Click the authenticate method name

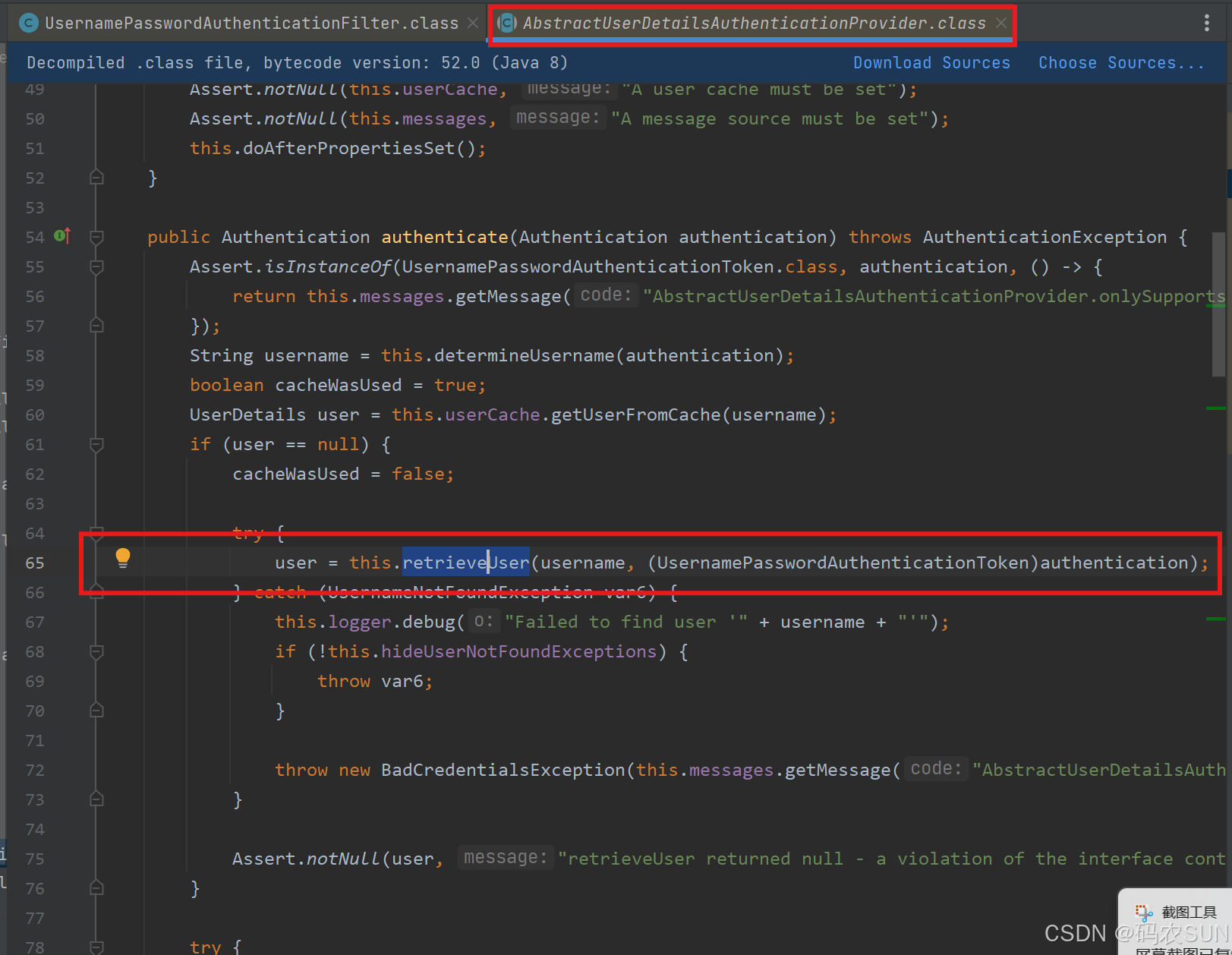click(x=445, y=237)
